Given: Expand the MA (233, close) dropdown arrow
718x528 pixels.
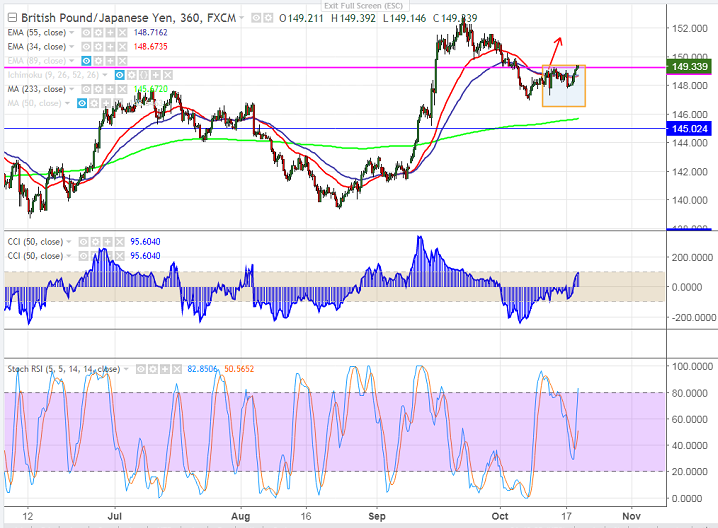Looking at the screenshot, I should point(71,89).
